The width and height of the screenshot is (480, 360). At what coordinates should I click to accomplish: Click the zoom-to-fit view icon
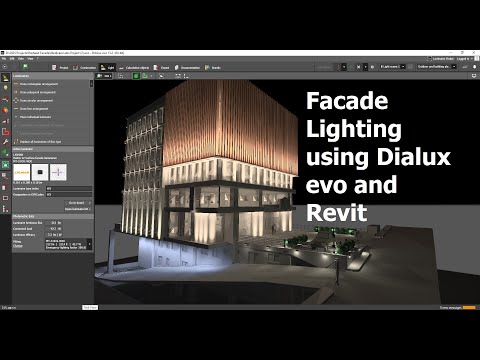177,76
